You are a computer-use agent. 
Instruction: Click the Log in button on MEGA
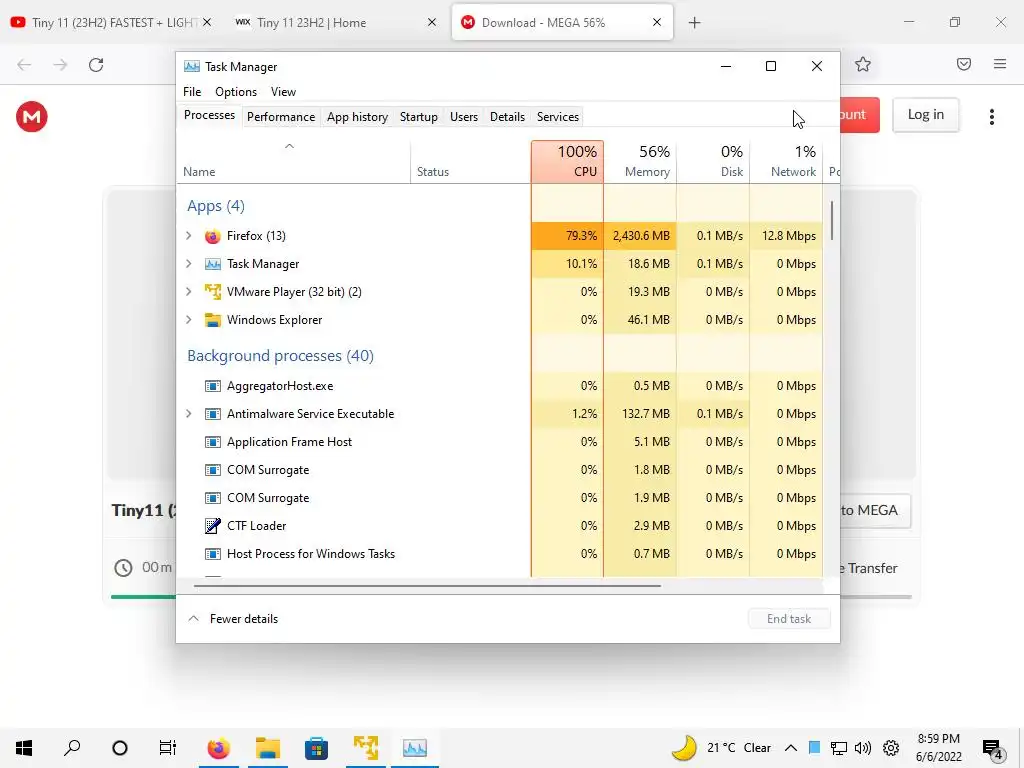tap(925, 115)
